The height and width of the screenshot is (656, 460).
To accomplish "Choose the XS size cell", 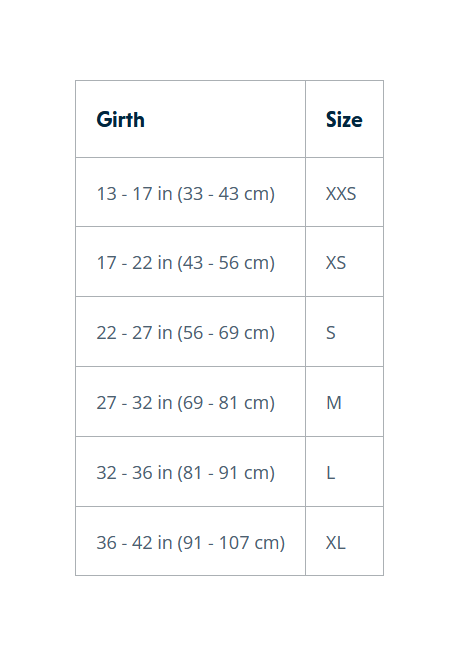I will (345, 261).
